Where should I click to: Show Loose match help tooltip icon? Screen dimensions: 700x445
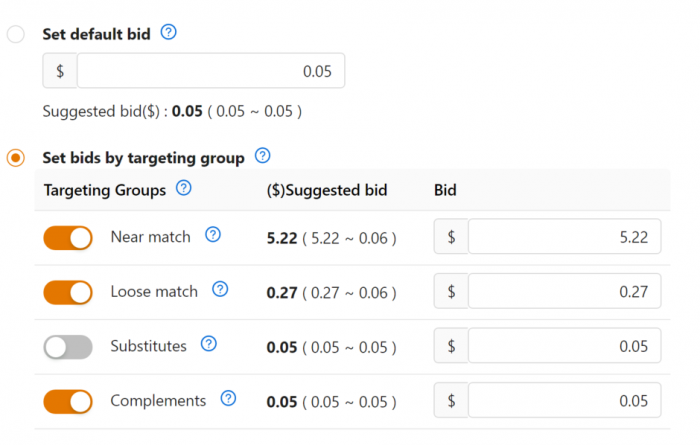220,290
